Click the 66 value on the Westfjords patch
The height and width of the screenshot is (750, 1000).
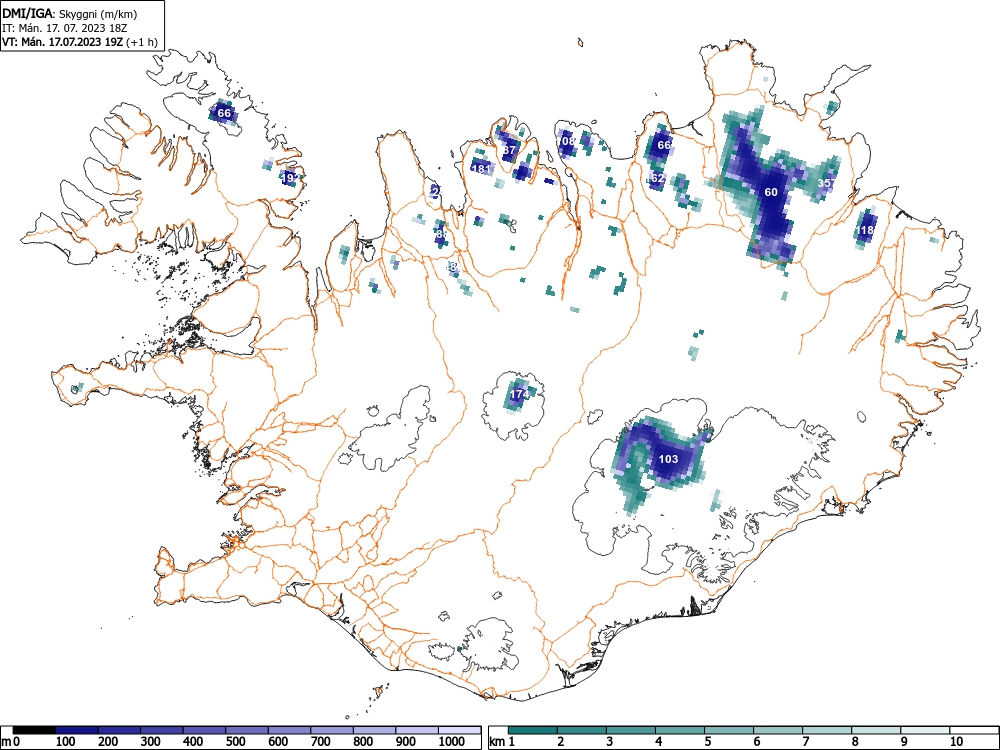[x=224, y=114]
